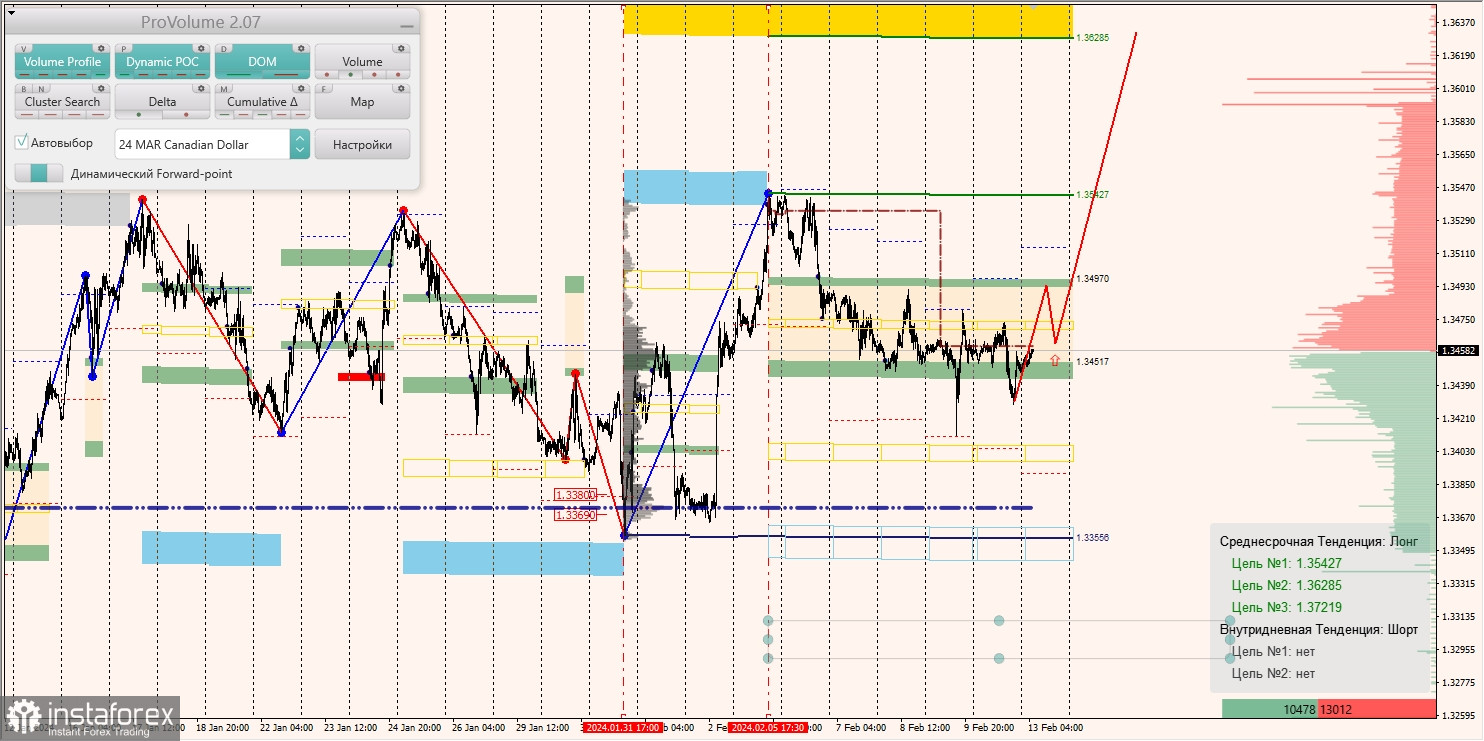Viewport: 1484px width, 741px height.
Task: Click the 1.34970 level label
Action: pos(1092,279)
